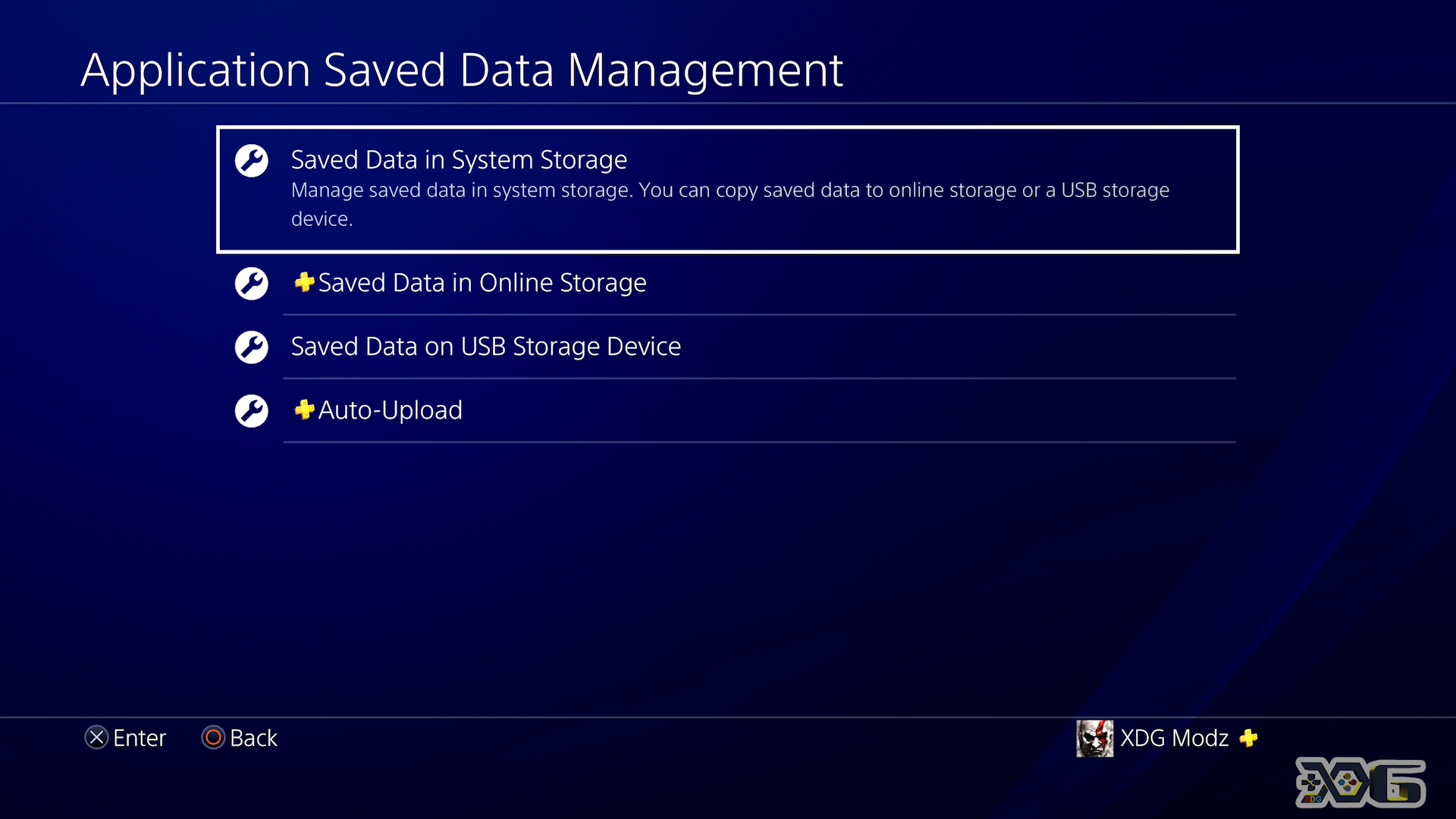Click the XDG controller logo watermark
This screenshot has height=819, width=1456.
click(x=1360, y=782)
